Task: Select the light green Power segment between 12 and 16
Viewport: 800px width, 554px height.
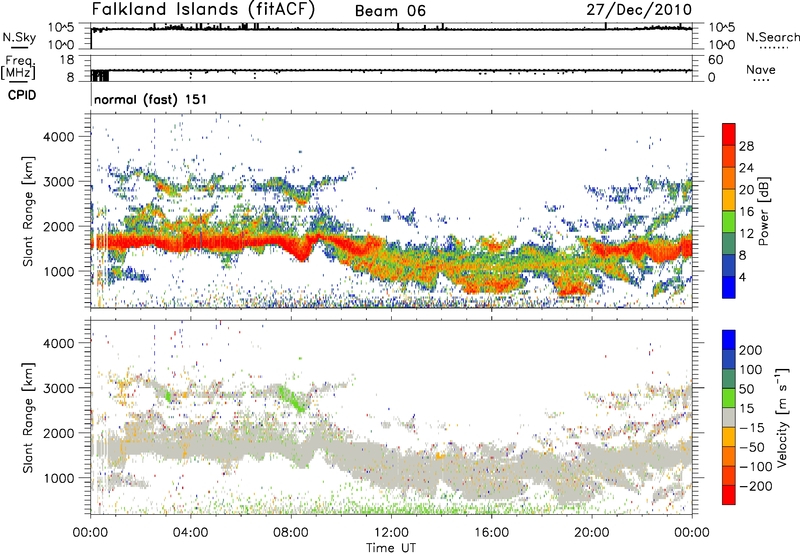Action: (x=729, y=222)
